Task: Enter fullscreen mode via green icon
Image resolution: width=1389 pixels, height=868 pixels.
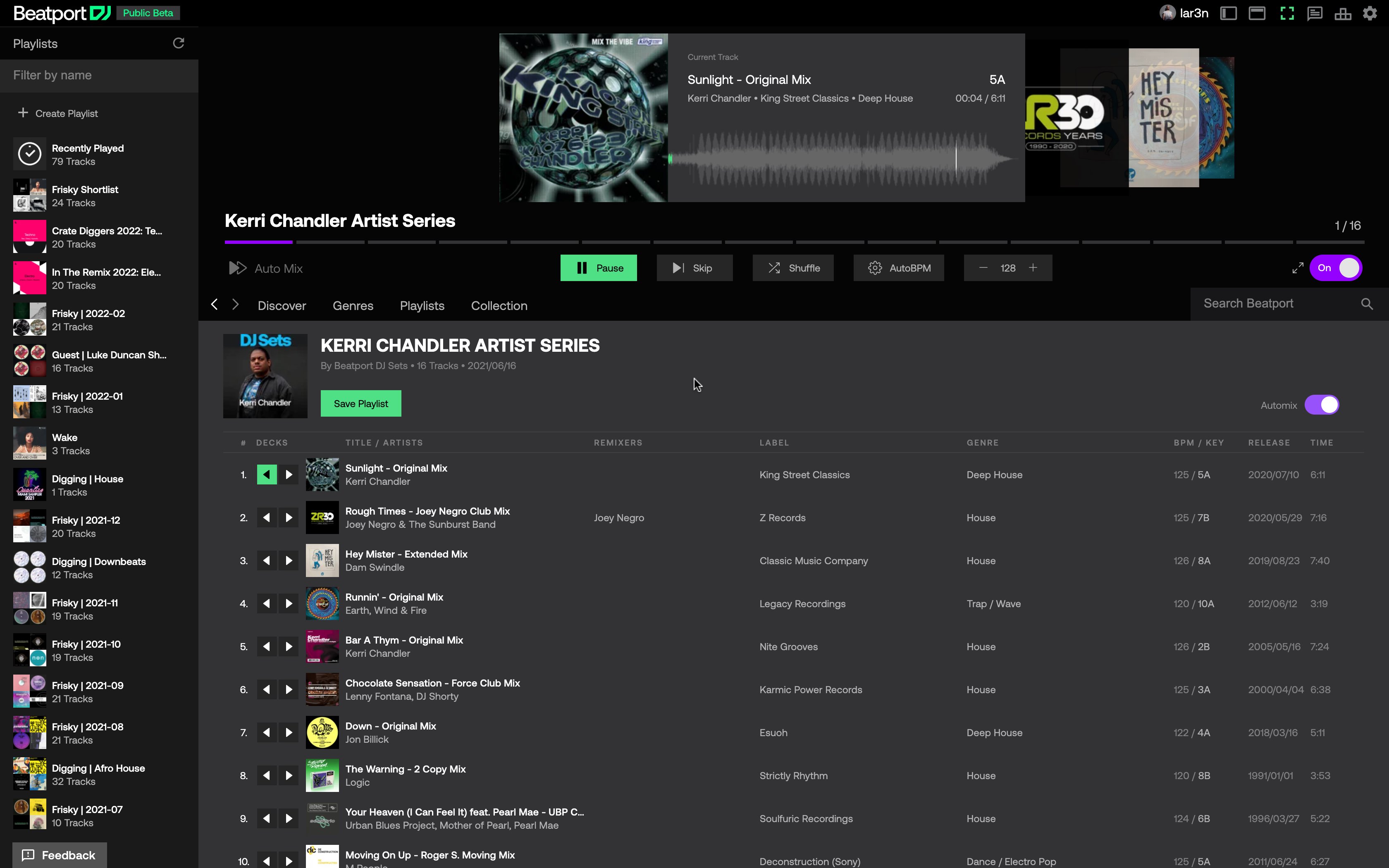Action: (1287, 13)
